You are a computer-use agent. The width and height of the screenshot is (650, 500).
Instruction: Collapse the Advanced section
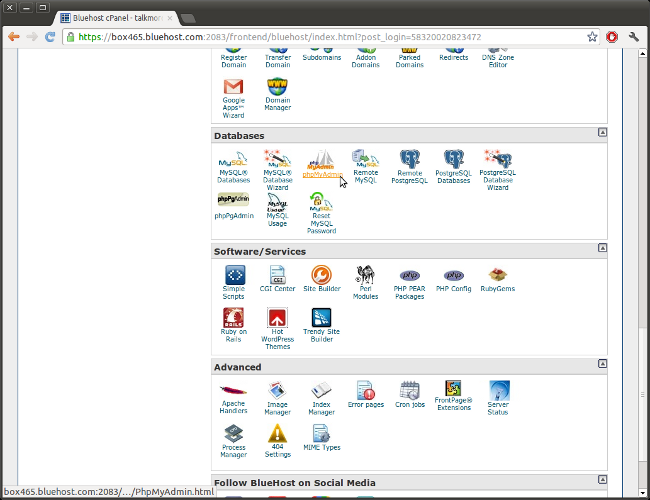tap(602, 363)
